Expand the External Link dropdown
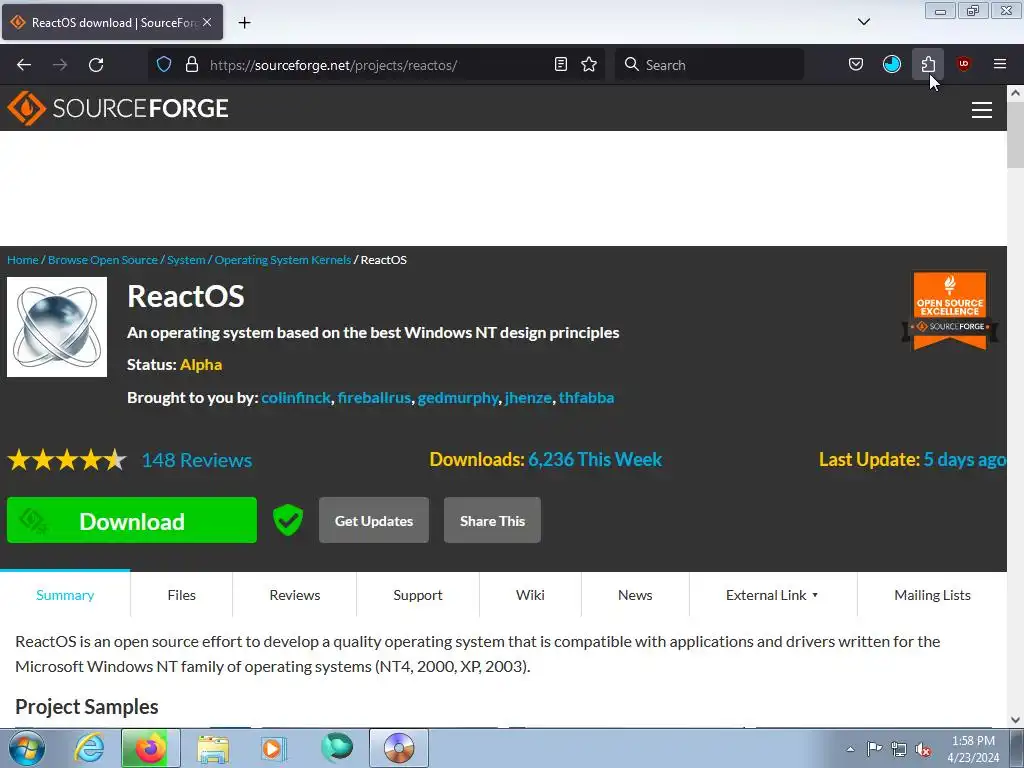 773,595
